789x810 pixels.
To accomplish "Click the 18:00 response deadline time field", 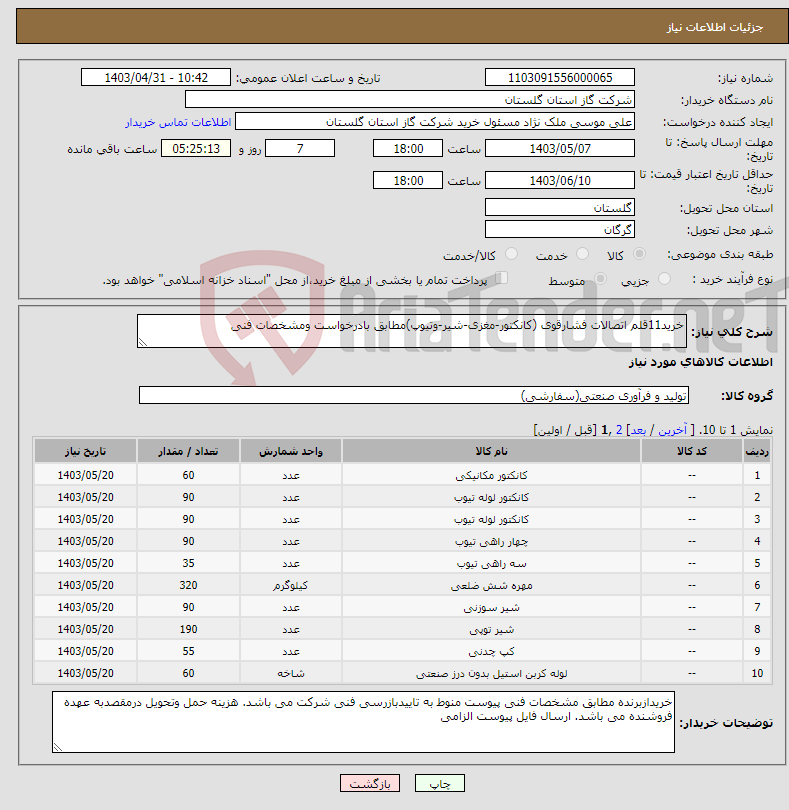I will (x=408, y=148).
